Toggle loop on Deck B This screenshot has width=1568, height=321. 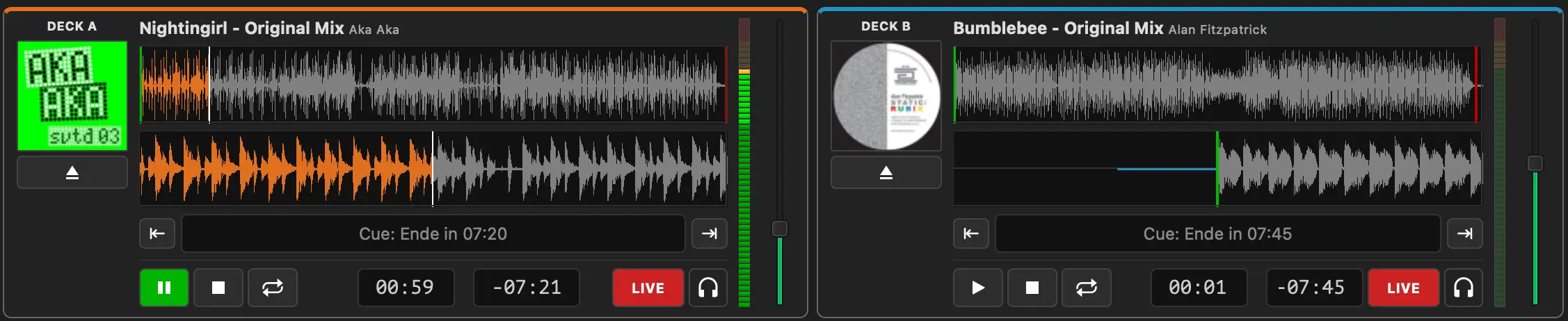point(1087,288)
